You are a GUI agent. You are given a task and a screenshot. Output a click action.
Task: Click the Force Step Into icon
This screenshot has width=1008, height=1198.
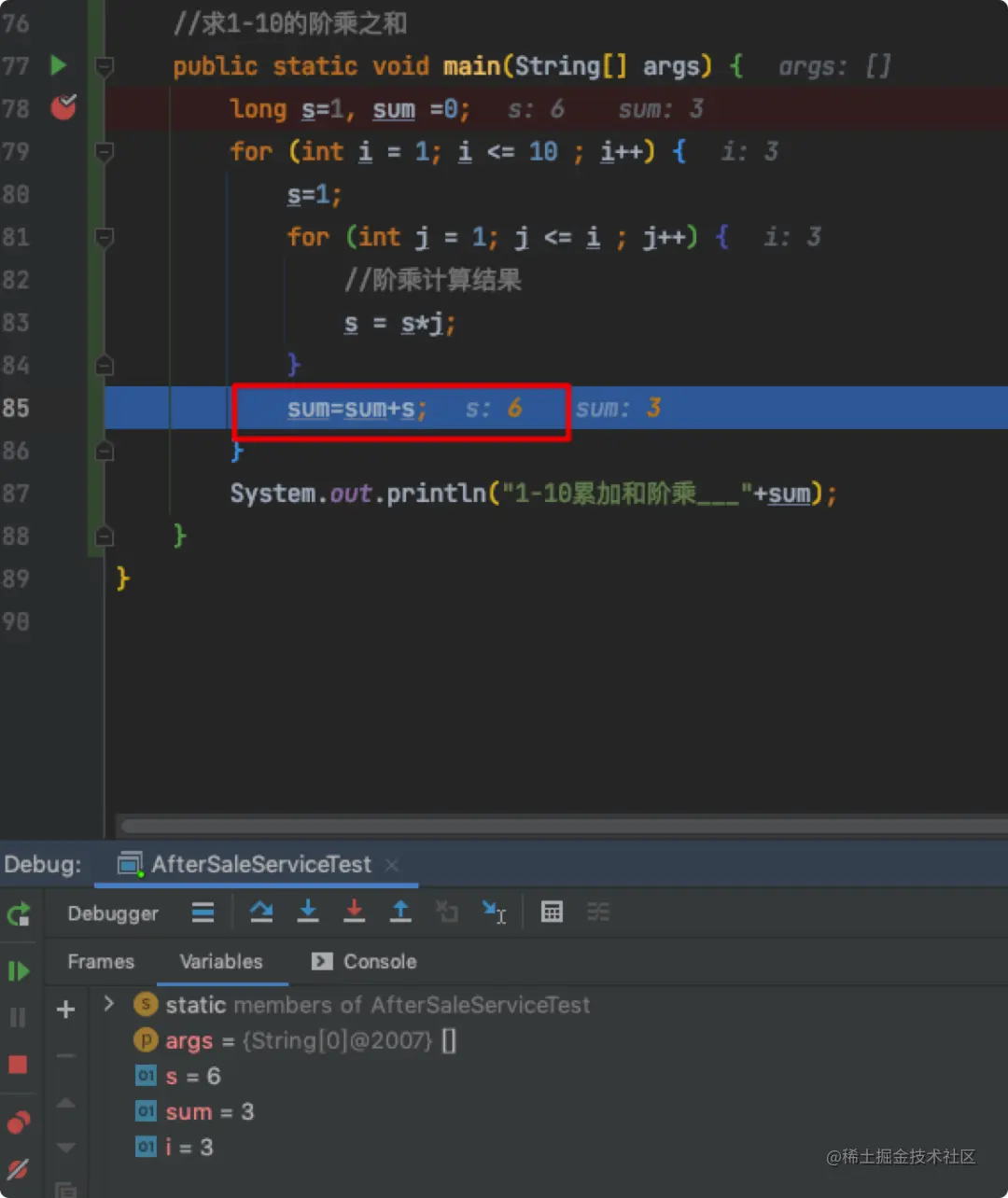point(355,912)
